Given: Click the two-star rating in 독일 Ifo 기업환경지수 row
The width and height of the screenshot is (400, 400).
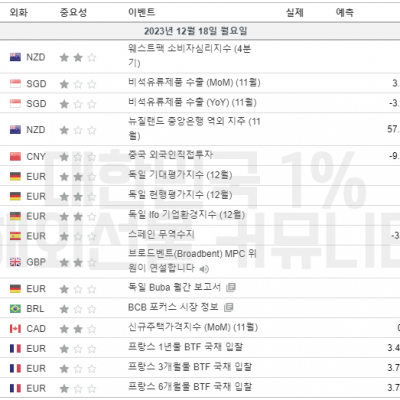Looking at the screenshot, I should tap(78, 217).
